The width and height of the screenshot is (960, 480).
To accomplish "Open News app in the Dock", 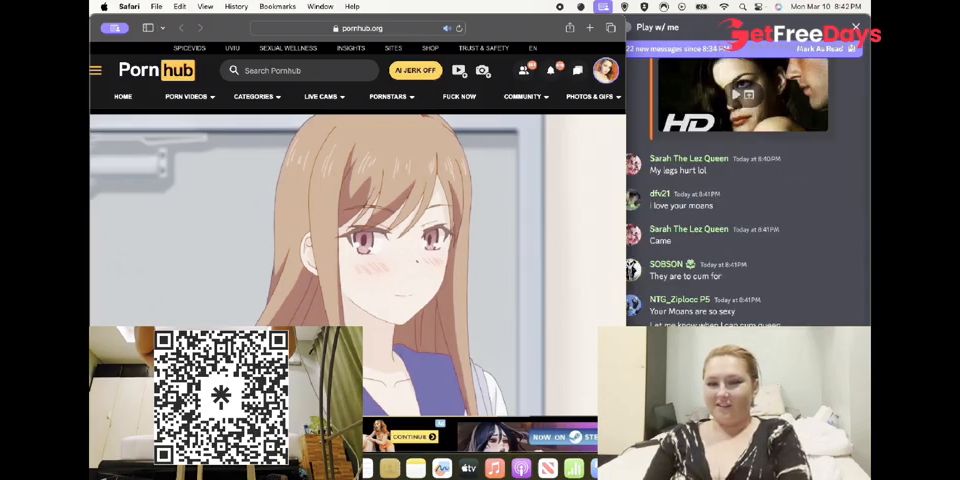I will pos(548,468).
